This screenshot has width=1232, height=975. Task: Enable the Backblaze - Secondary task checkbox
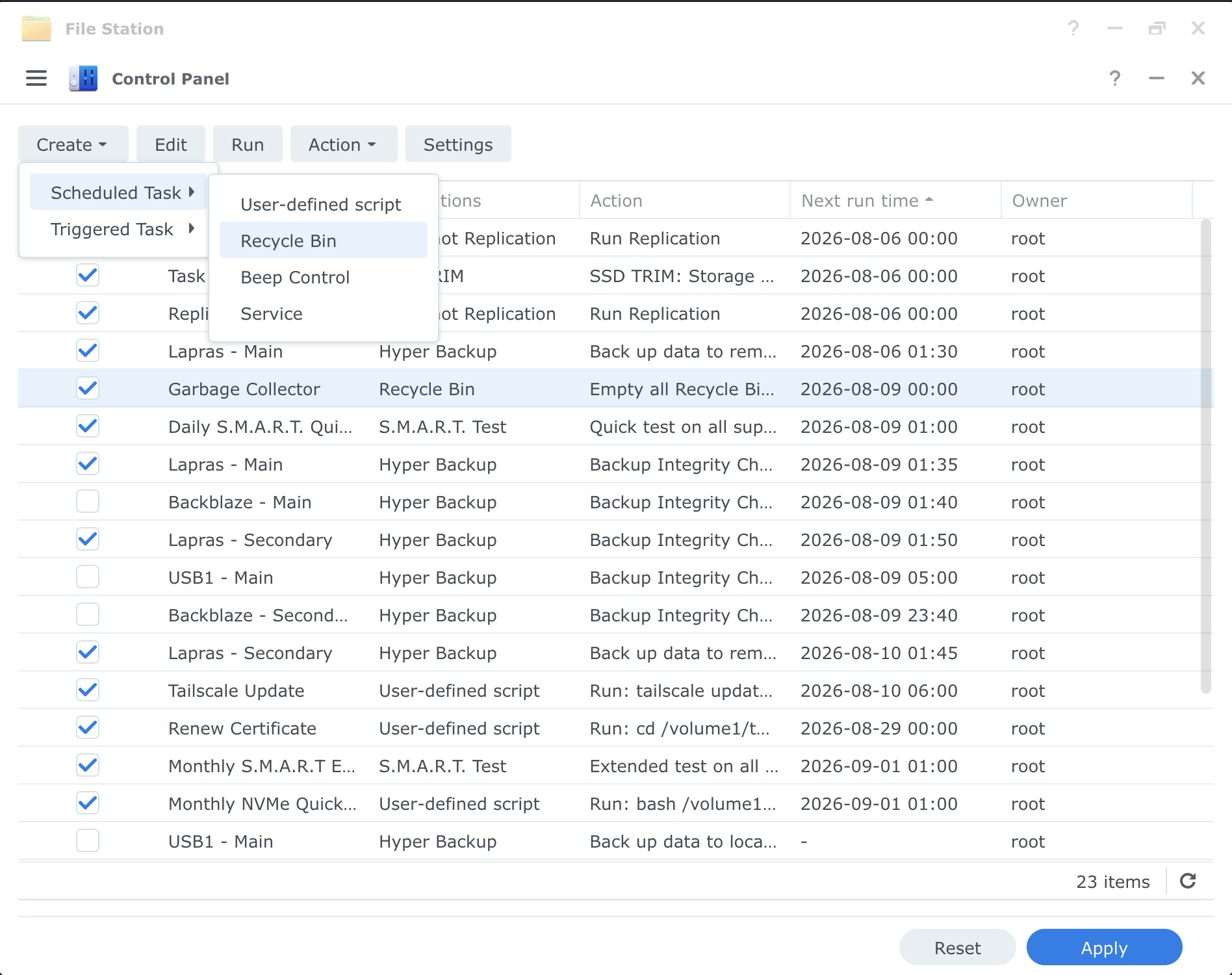pos(88,615)
